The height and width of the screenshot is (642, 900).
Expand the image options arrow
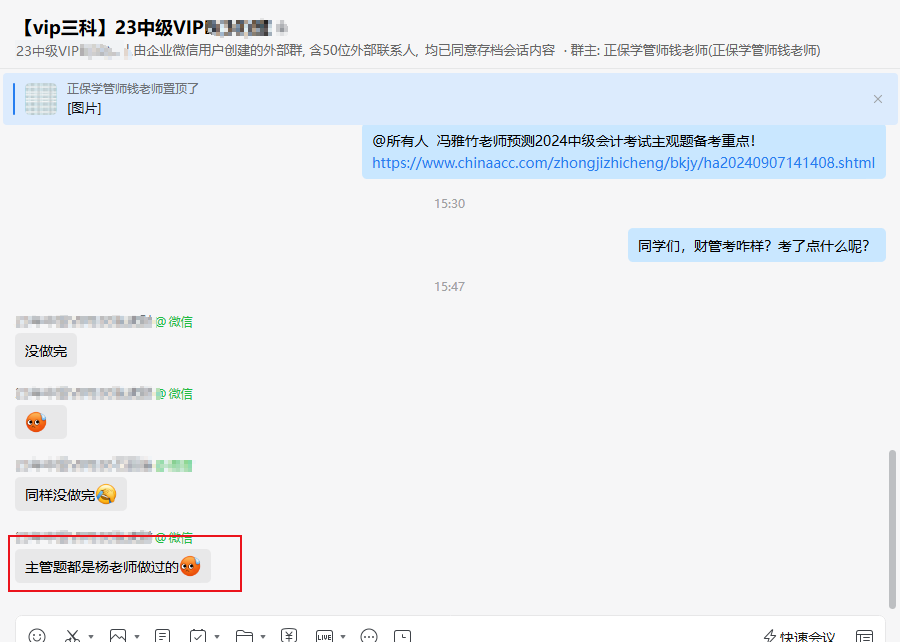coord(137,636)
